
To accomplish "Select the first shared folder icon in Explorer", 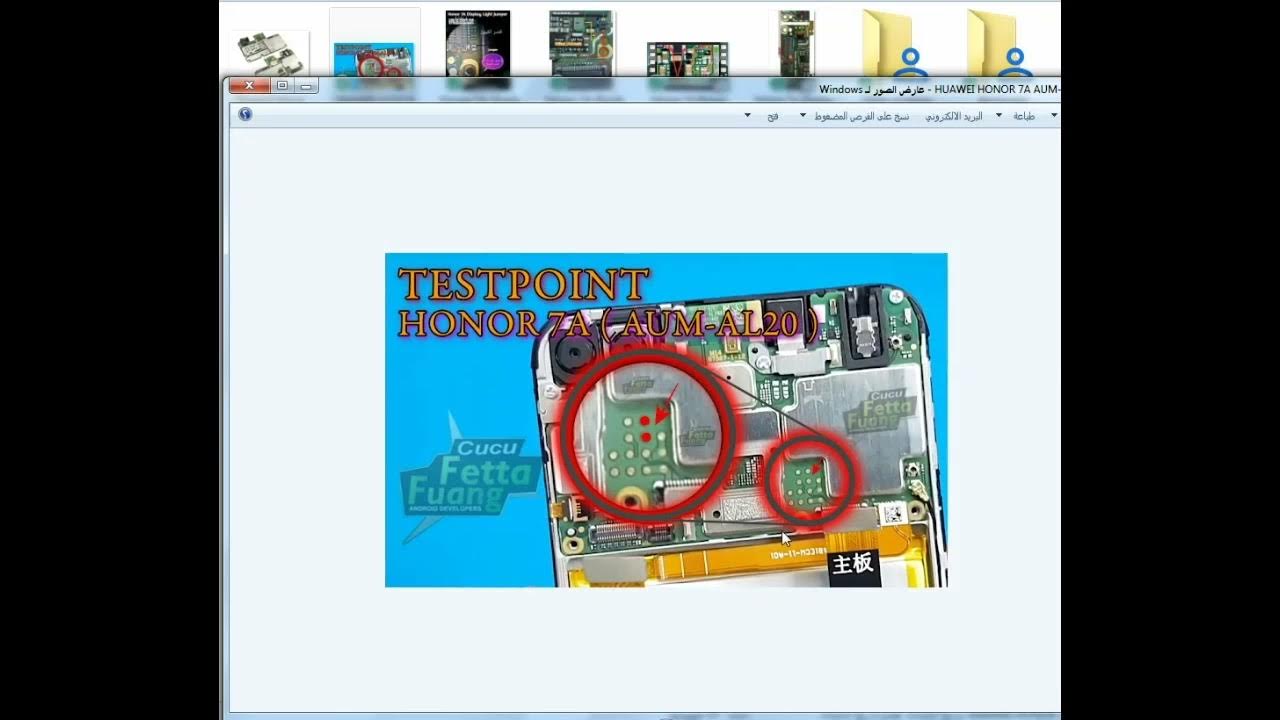I will click(x=897, y=44).
